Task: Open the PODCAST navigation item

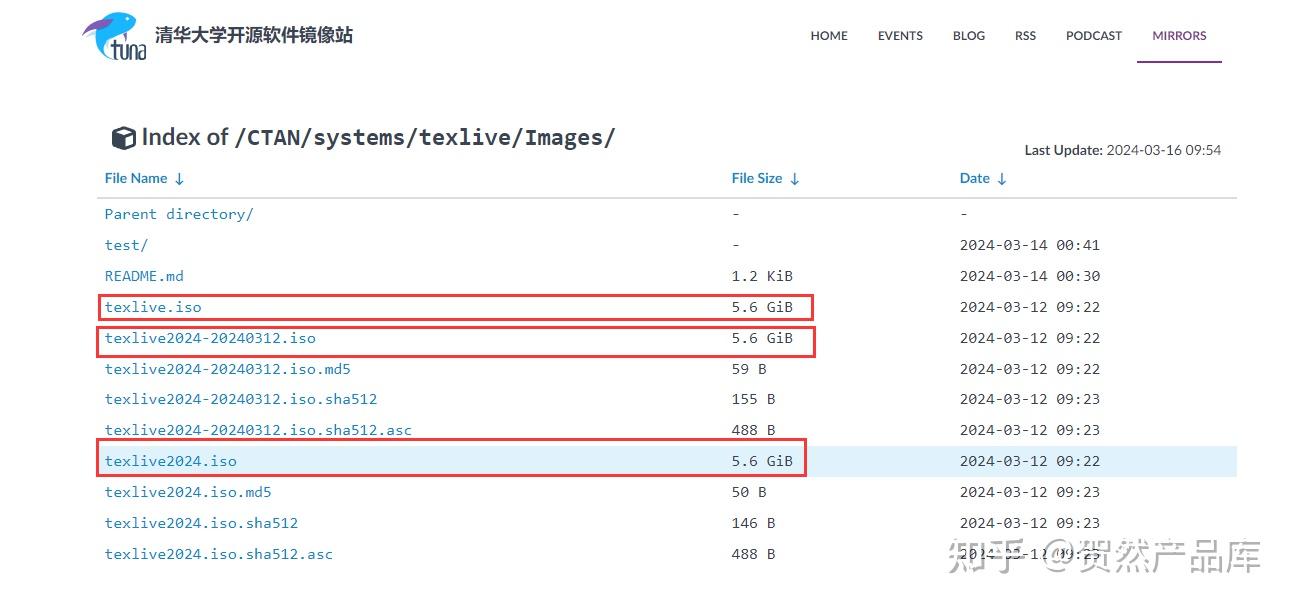Action: click(x=1094, y=36)
